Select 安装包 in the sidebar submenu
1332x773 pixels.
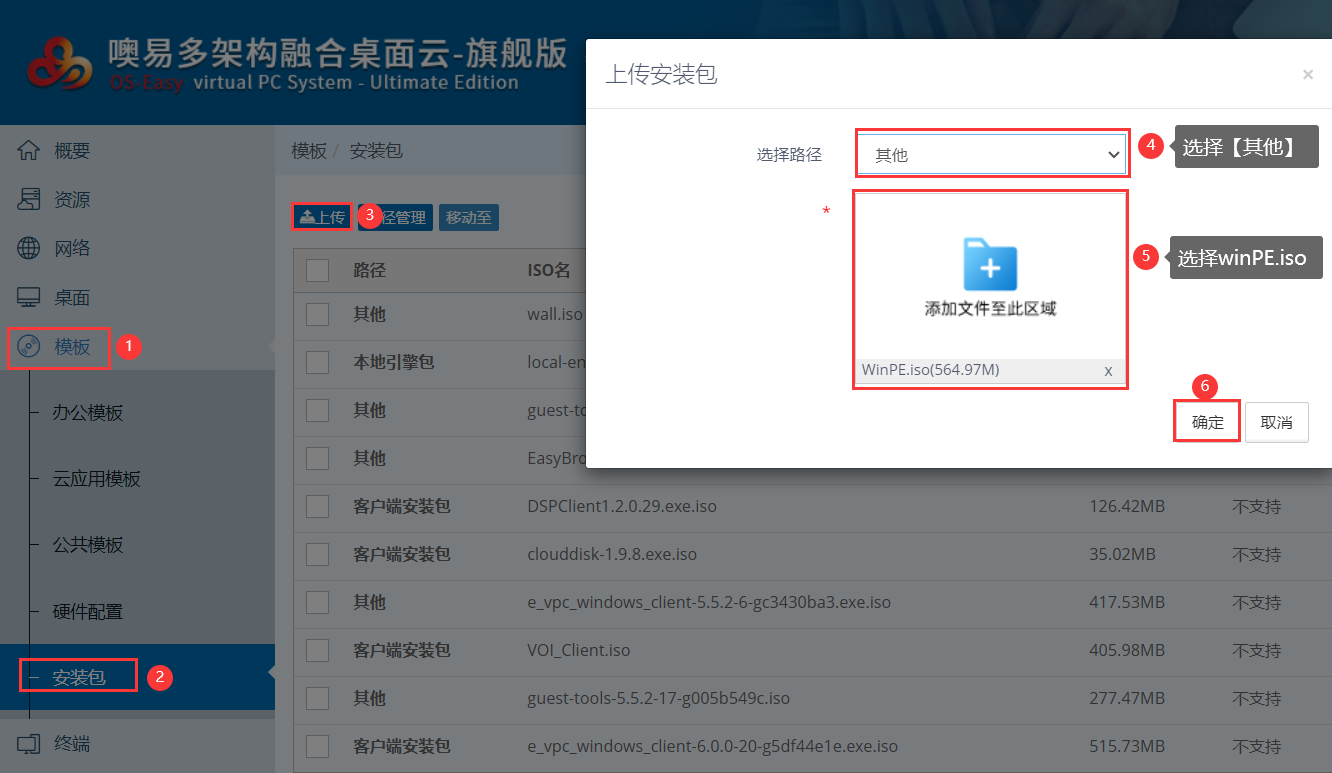(79, 677)
